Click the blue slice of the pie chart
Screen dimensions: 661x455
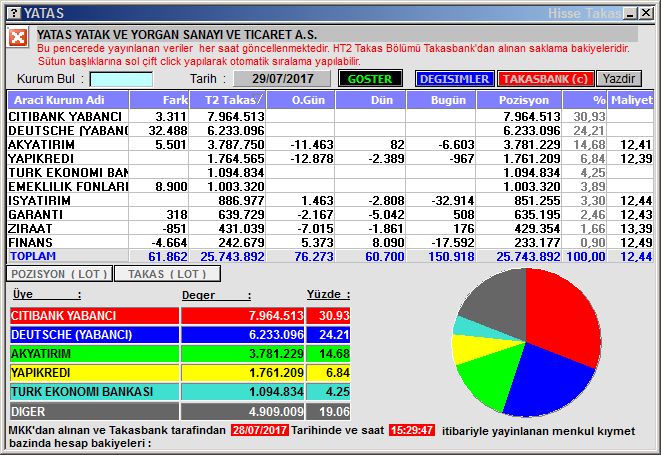point(548,380)
